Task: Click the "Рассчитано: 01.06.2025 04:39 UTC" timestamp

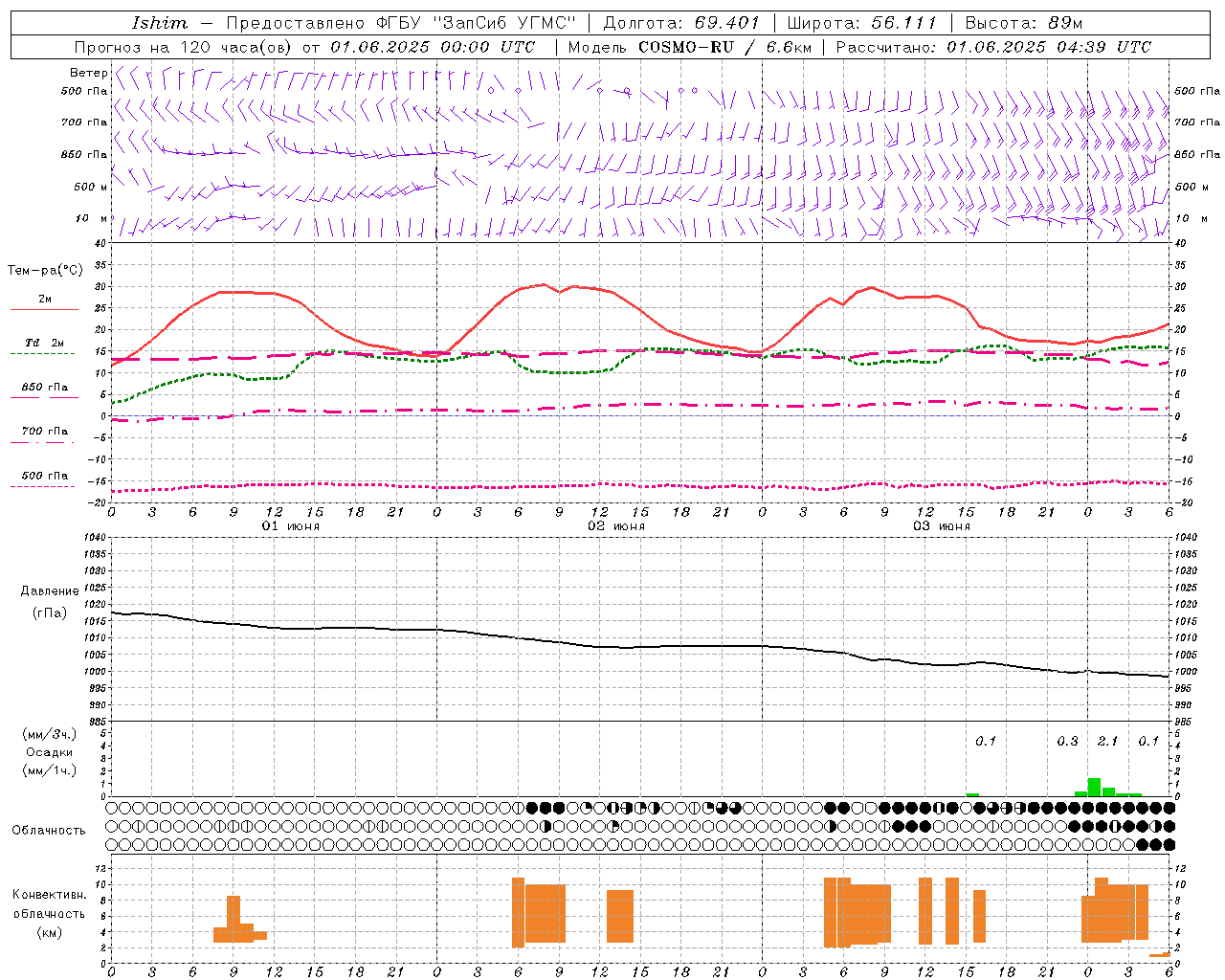Action: [993, 47]
